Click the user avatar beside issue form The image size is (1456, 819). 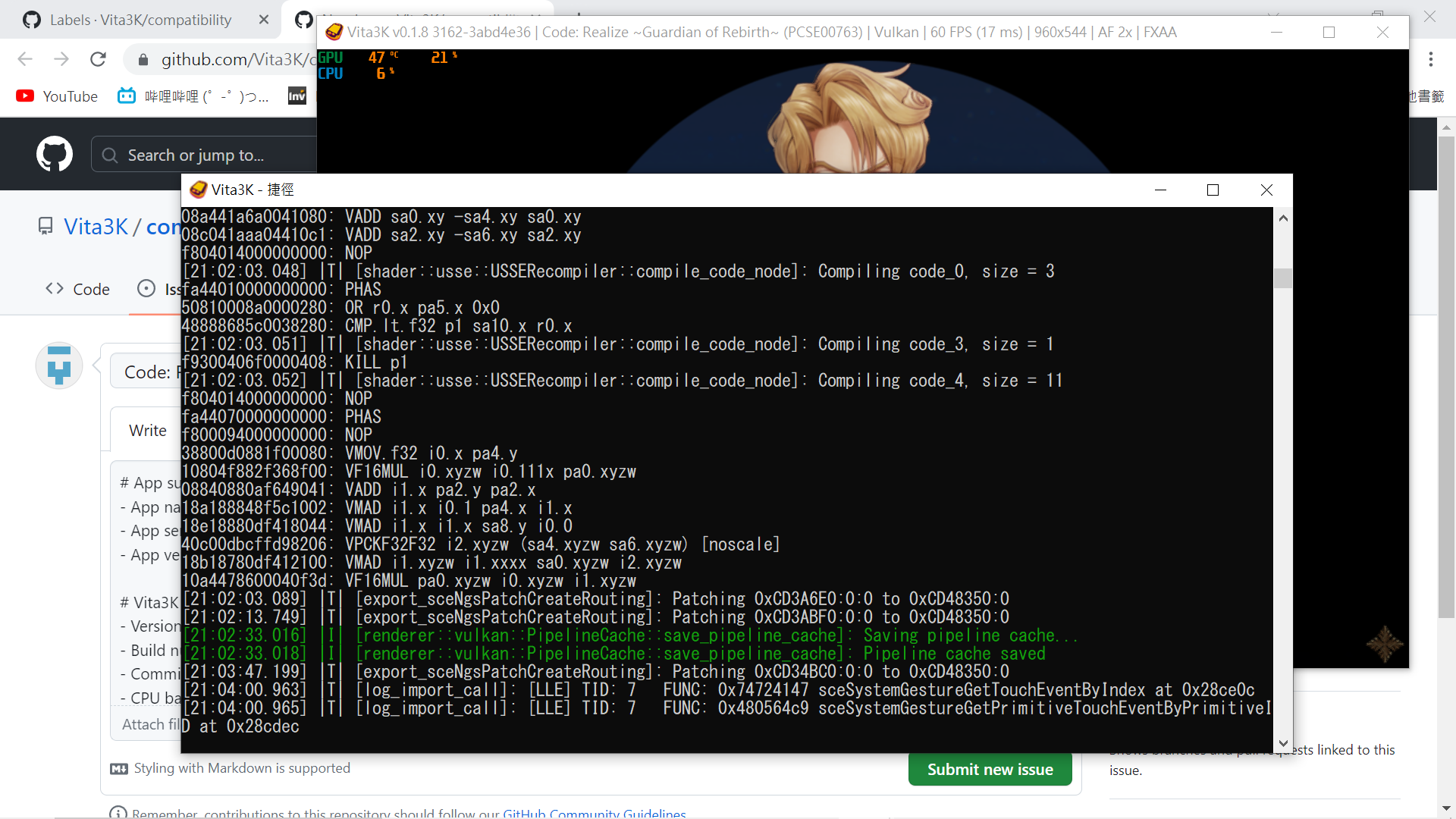click(59, 366)
